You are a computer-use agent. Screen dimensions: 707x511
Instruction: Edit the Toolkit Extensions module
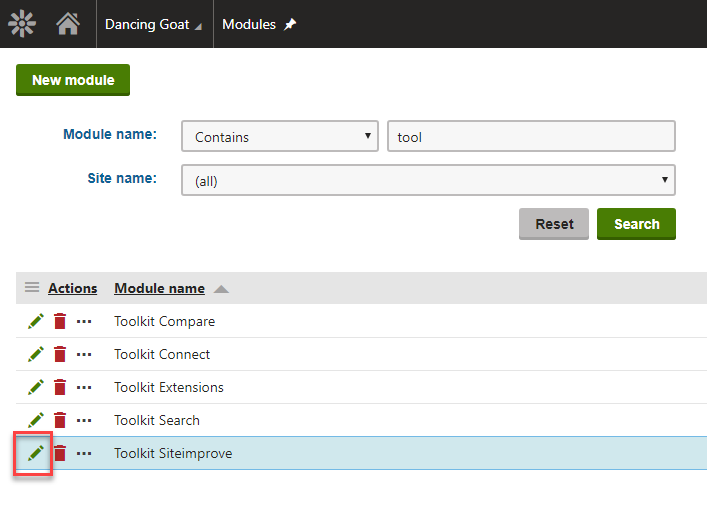[x=35, y=387]
